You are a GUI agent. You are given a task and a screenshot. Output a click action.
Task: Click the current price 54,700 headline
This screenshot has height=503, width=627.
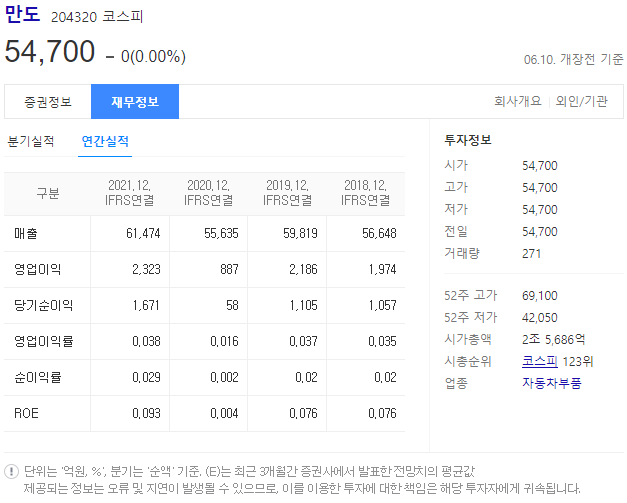click(50, 52)
